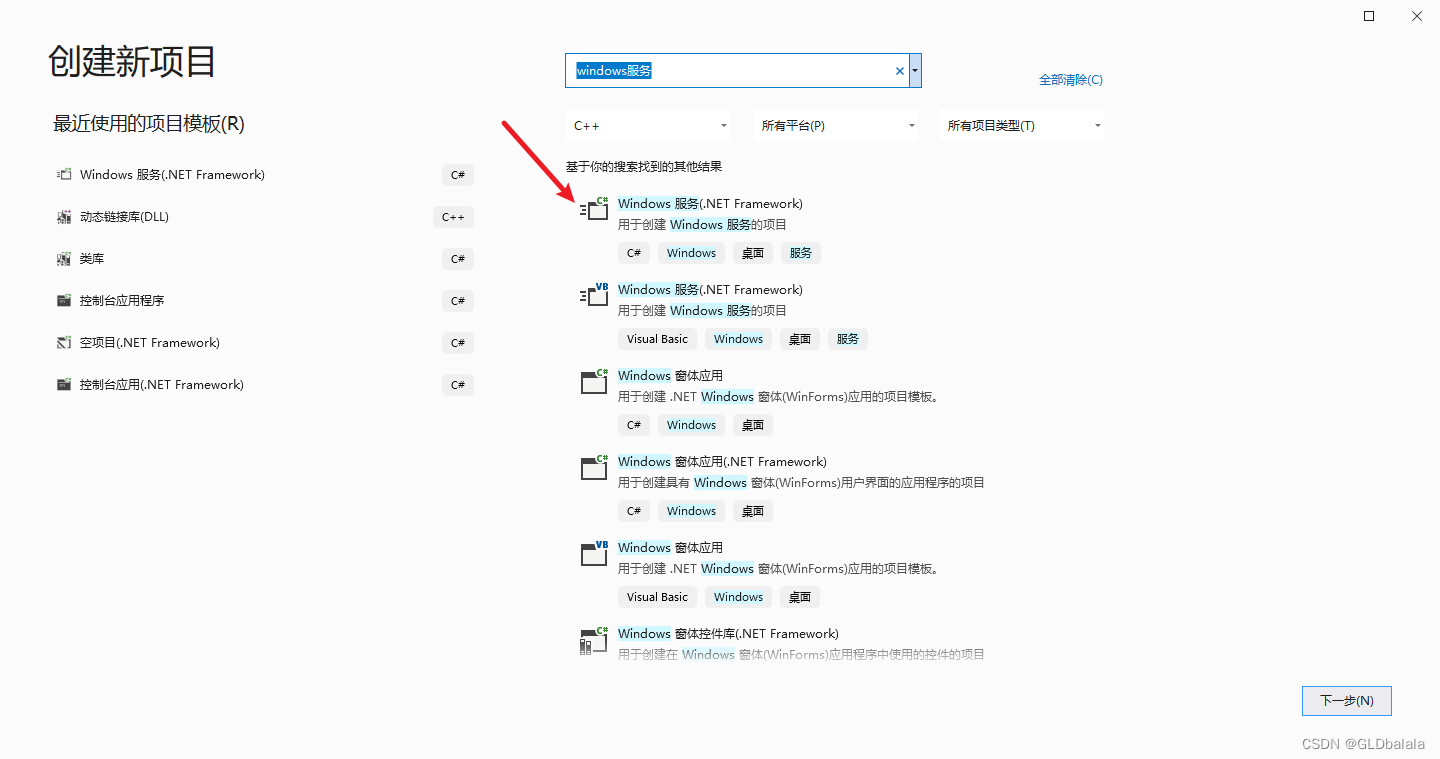Image resolution: width=1440 pixels, height=759 pixels.
Task: Choose 动态链接库(DLL) from recent templates
Action: [x=265, y=217]
